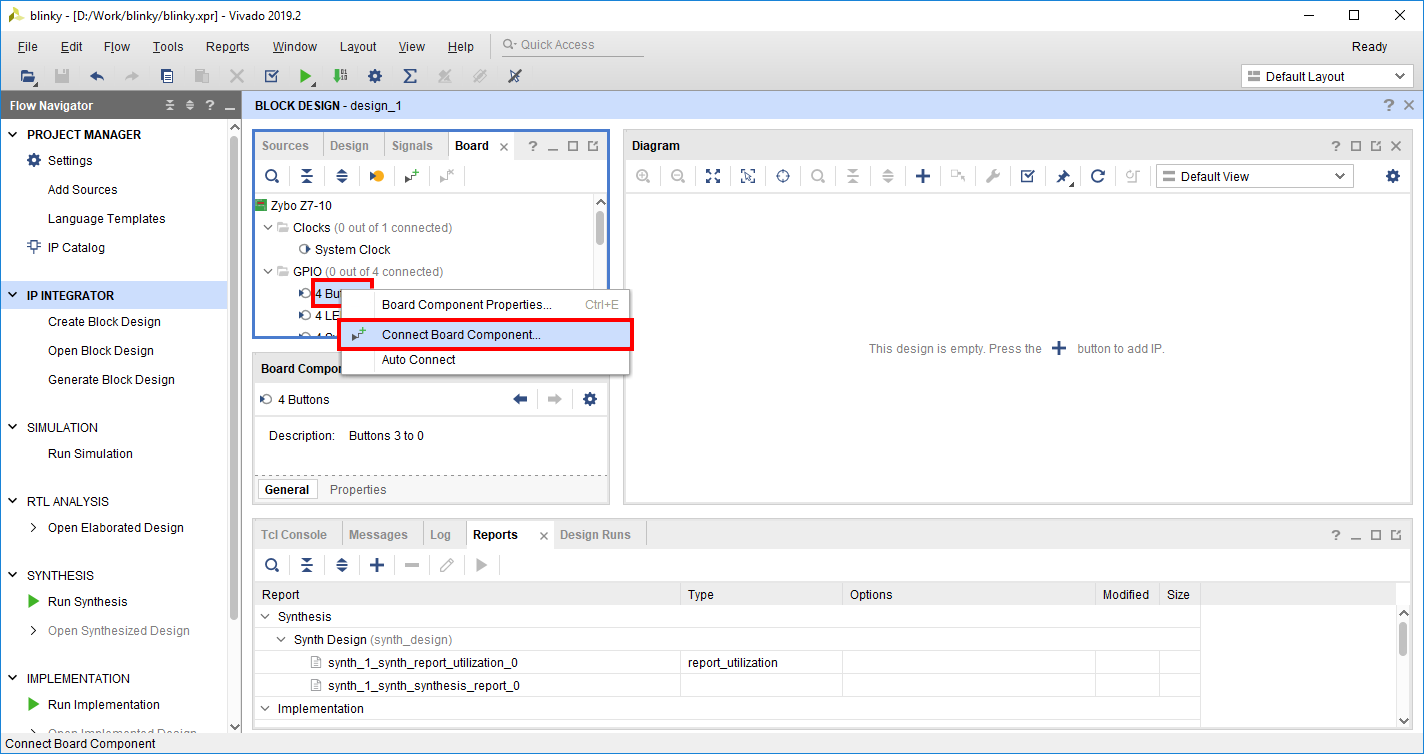Click Run Implementation
Image resolution: width=1424 pixels, height=754 pixels.
coord(104,705)
